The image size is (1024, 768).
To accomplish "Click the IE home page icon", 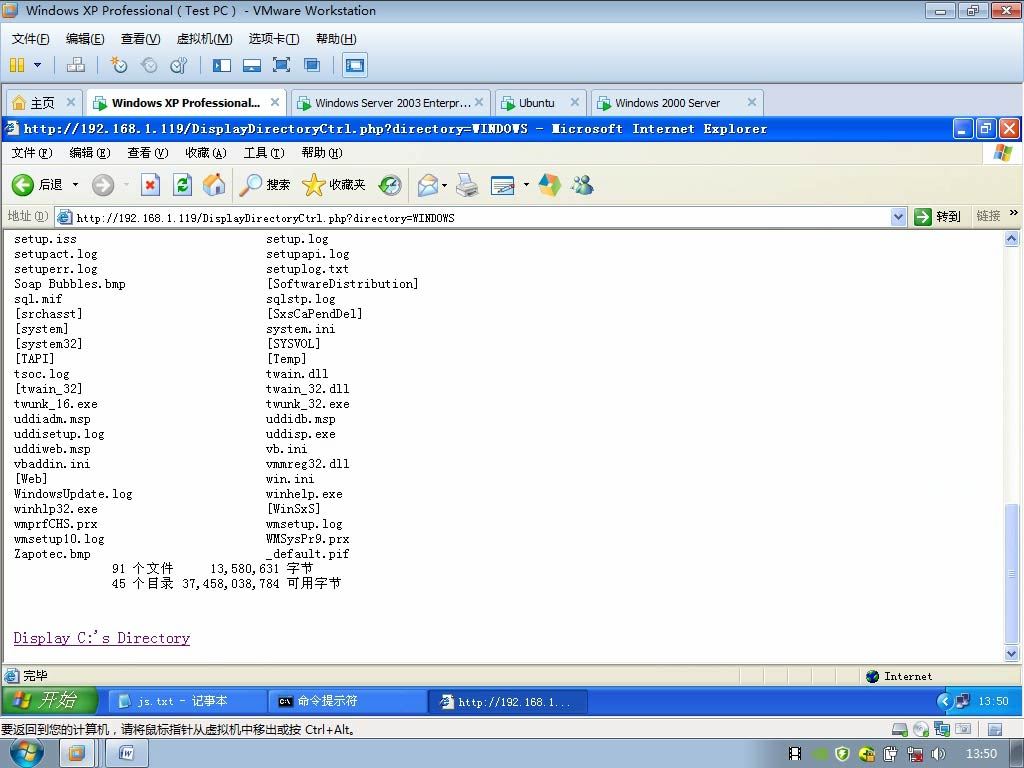I will coord(214,185).
